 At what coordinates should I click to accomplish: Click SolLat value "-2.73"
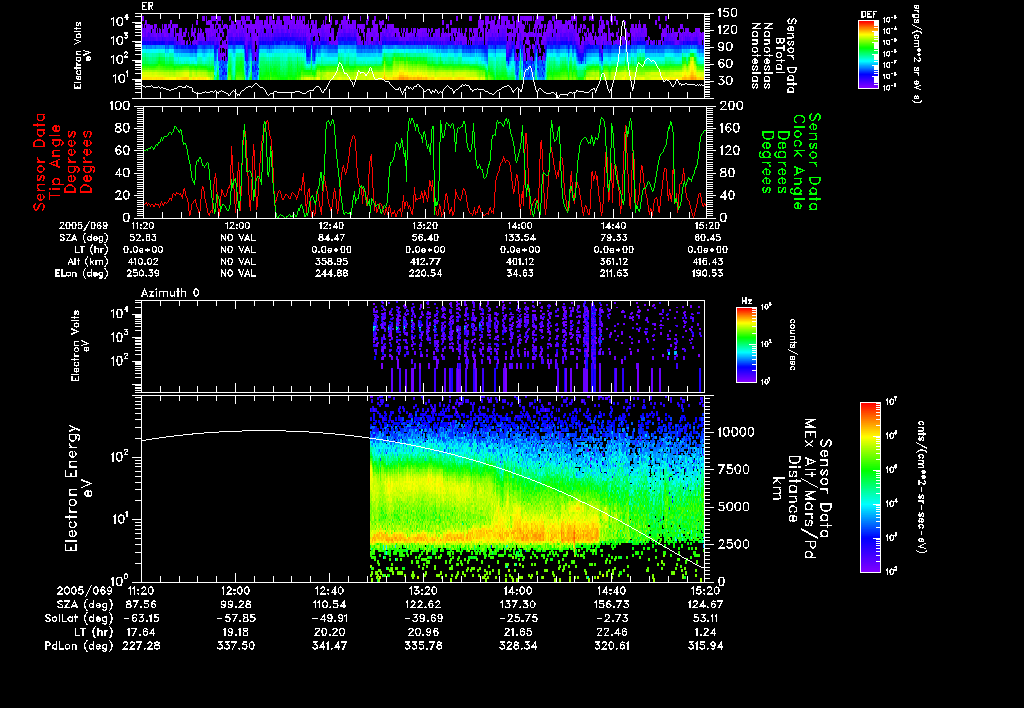611,619
